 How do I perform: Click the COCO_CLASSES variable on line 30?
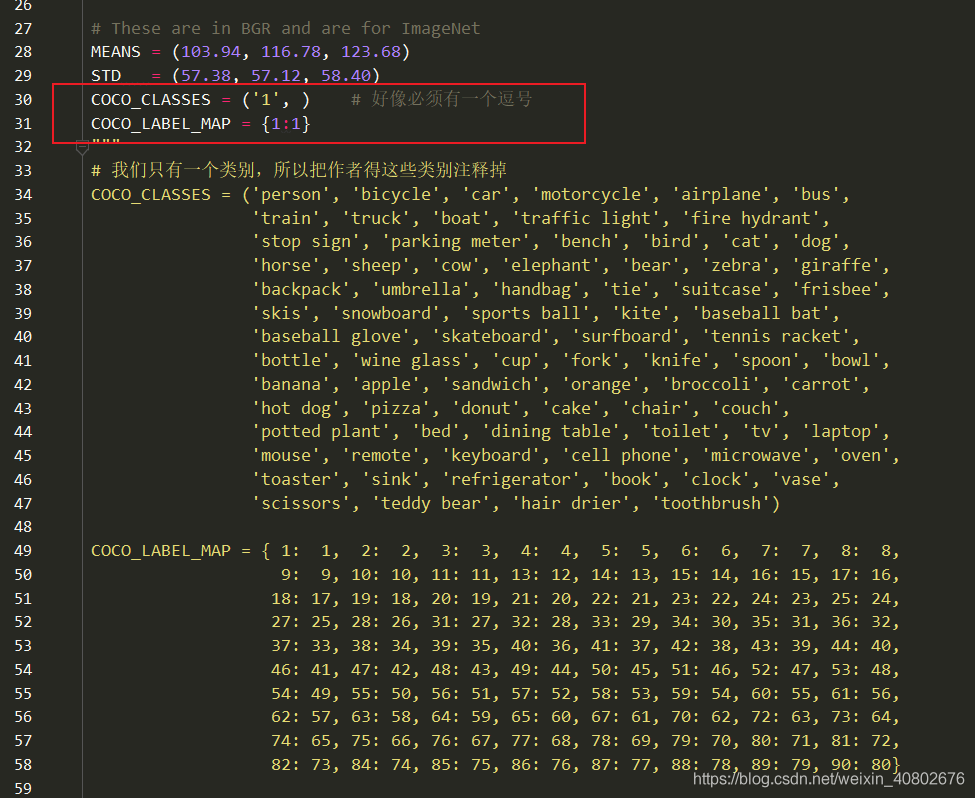click(x=150, y=100)
